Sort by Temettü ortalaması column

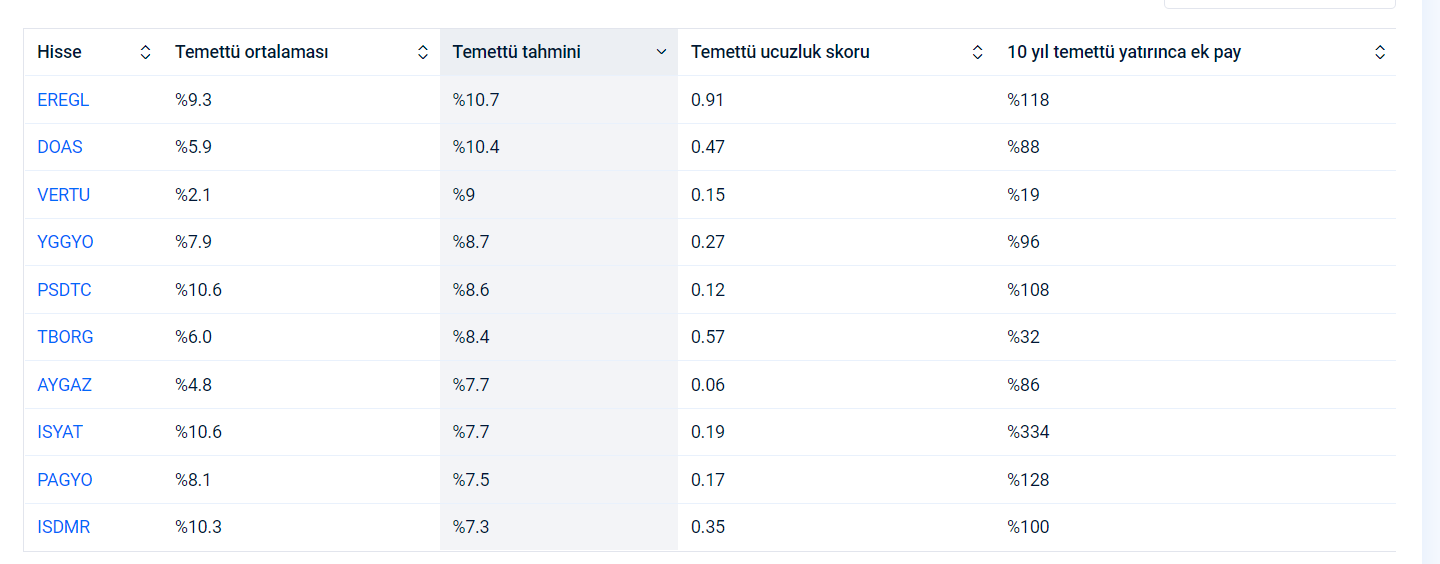423,52
